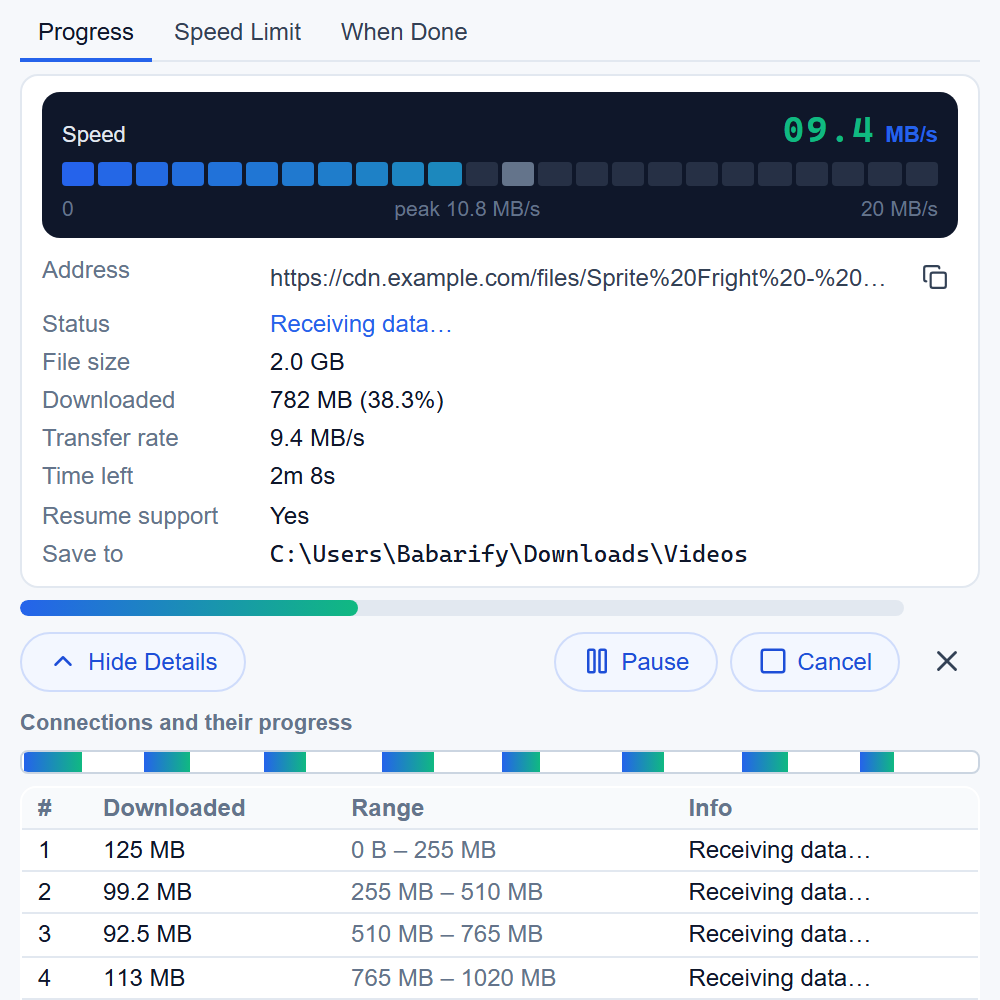Click the connections progress strip
This screenshot has width=1000, height=1000.
499,761
